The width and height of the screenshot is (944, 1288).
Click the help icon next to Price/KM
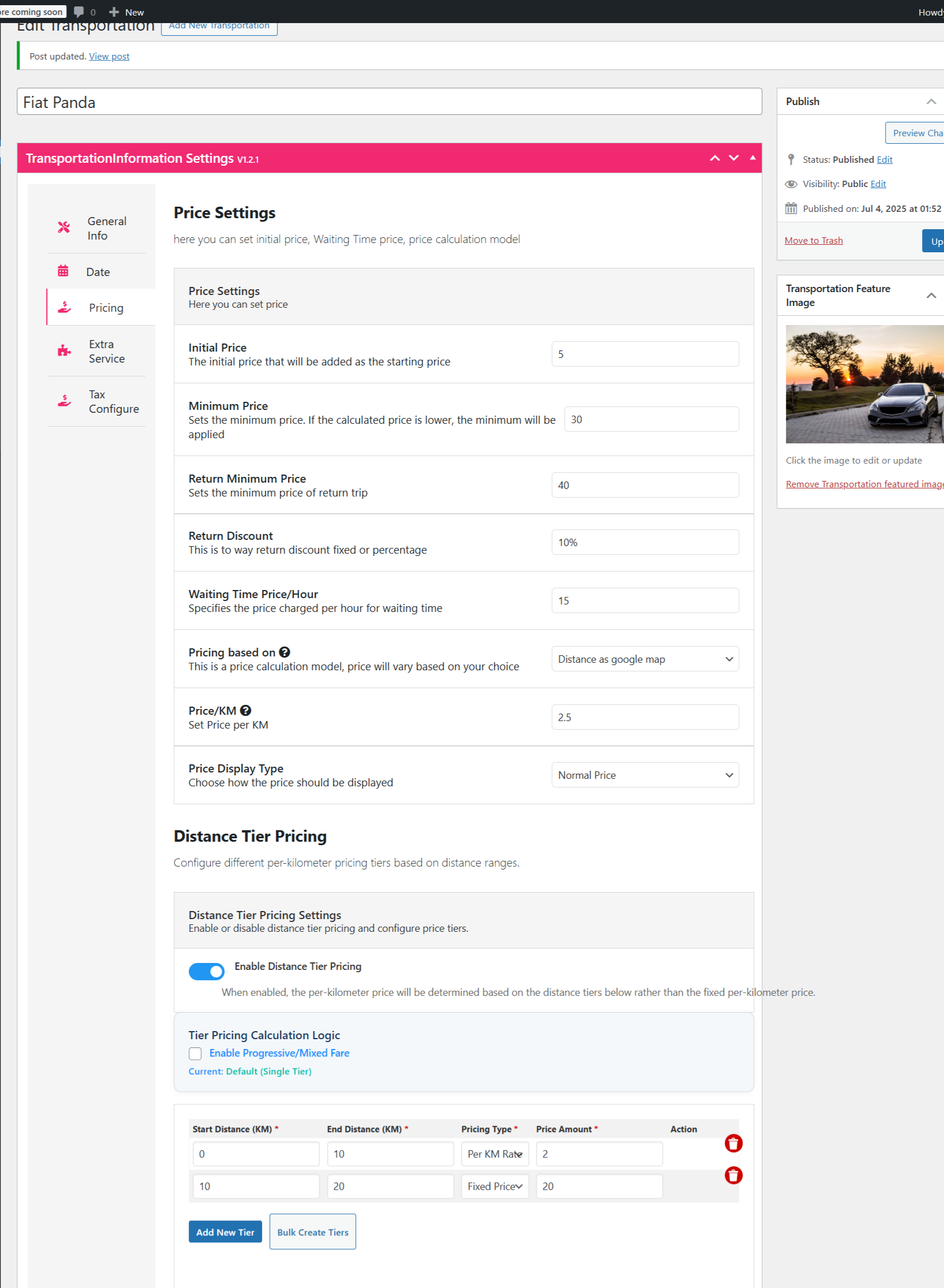pos(245,711)
